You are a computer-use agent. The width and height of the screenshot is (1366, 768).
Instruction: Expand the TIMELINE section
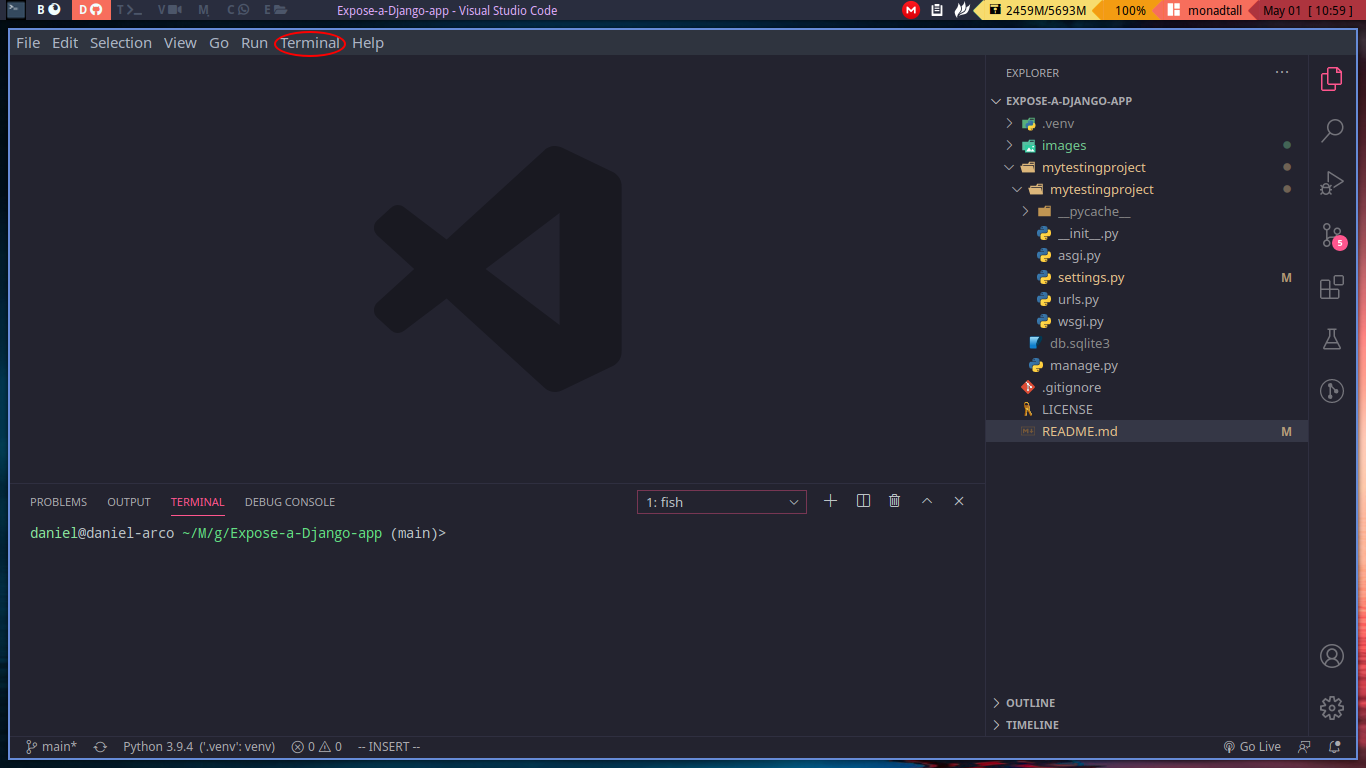click(1032, 725)
